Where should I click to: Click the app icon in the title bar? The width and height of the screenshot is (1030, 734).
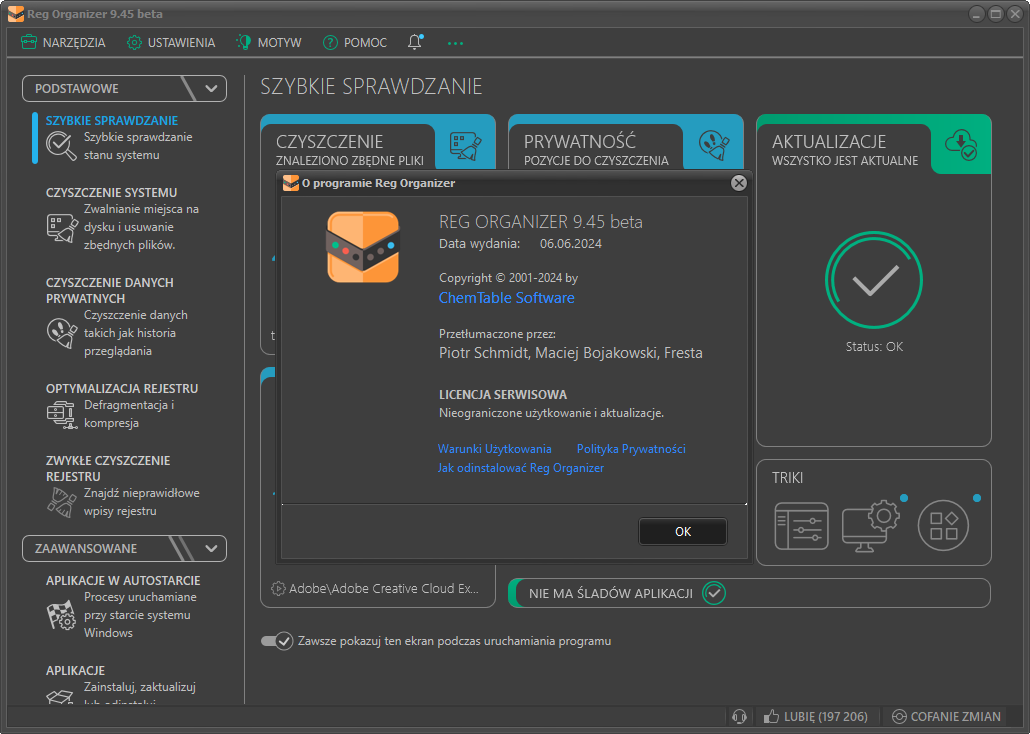(x=16, y=14)
